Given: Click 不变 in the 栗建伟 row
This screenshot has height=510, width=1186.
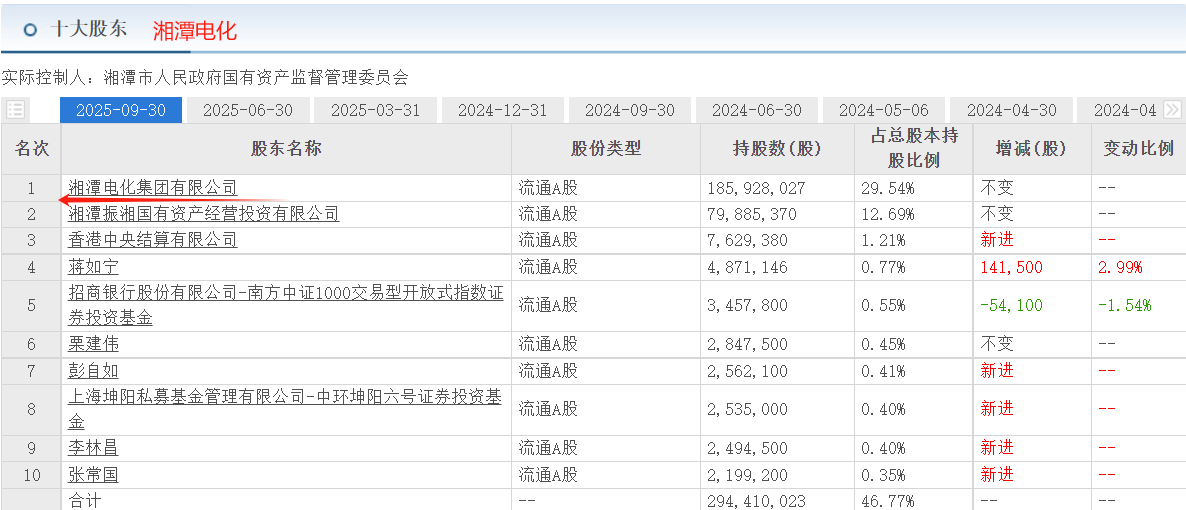Looking at the screenshot, I should pos(997,344).
